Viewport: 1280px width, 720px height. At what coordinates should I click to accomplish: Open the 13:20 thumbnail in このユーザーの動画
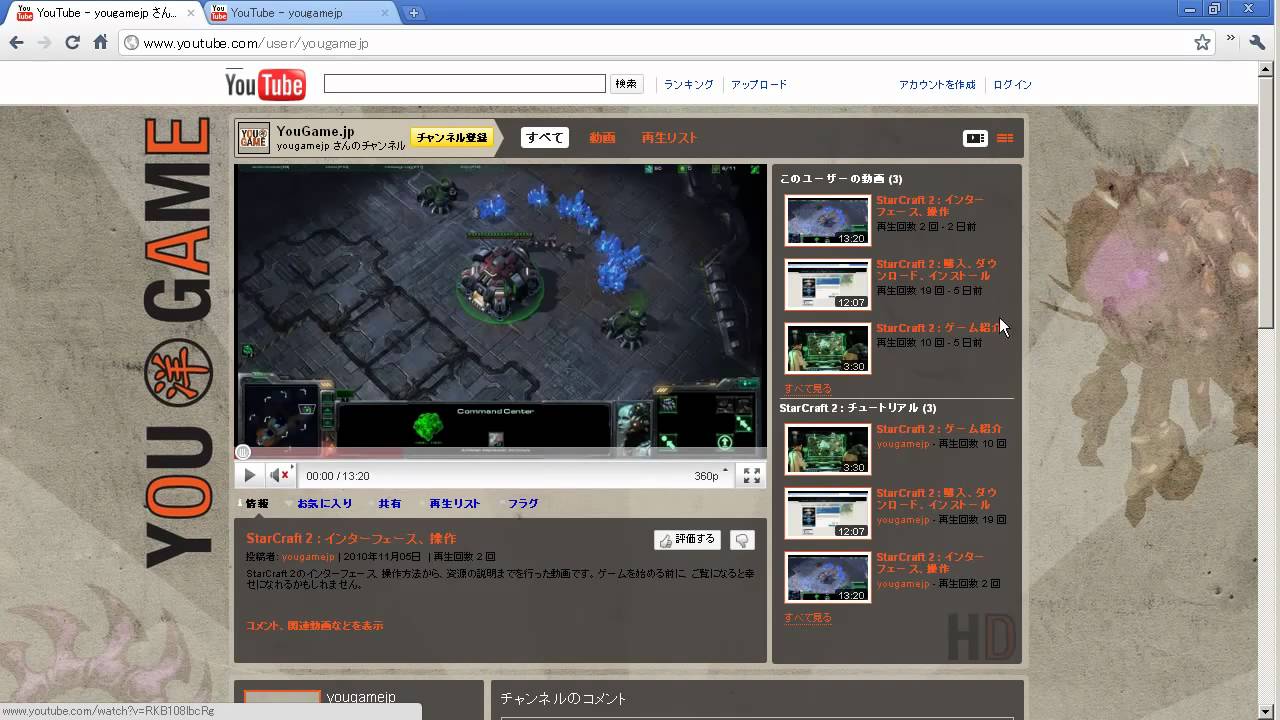828,221
